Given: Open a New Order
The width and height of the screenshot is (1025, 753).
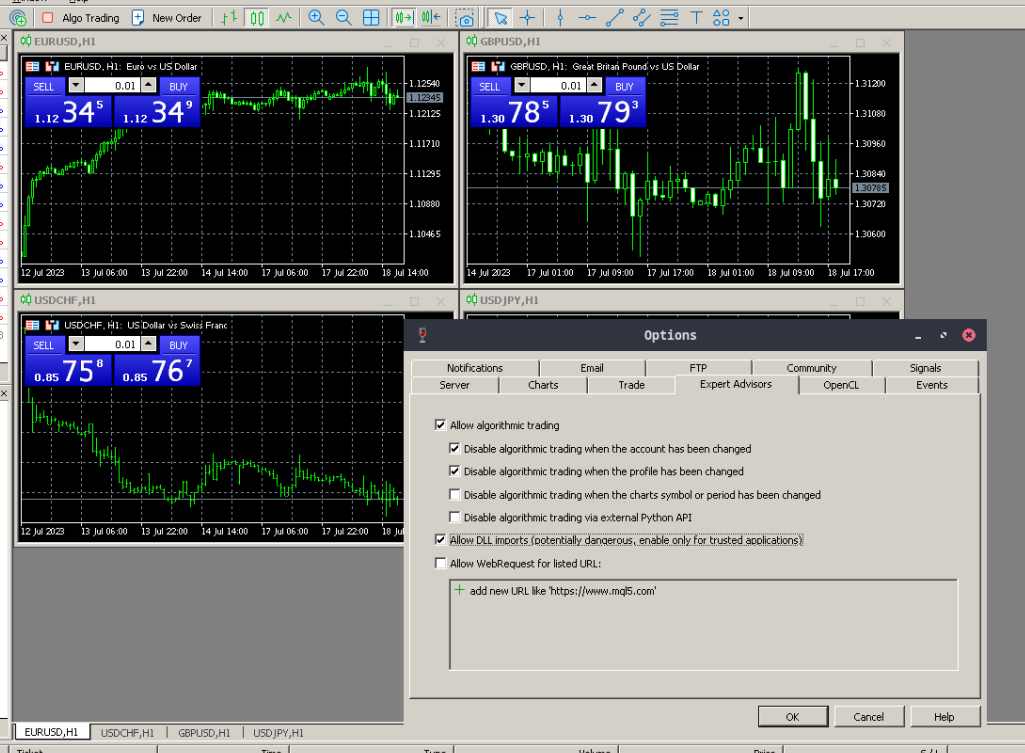Looking at the screenshot, I should (x=167, y=18).
